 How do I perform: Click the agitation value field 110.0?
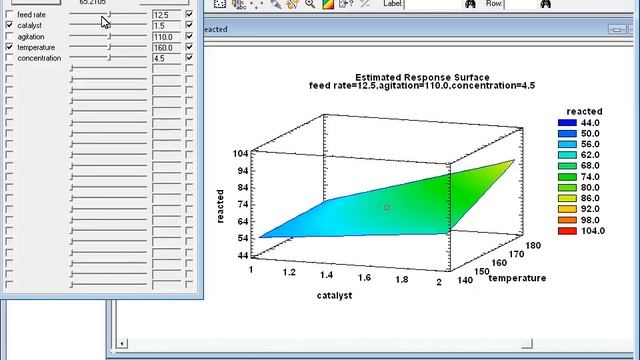[167, 37]
